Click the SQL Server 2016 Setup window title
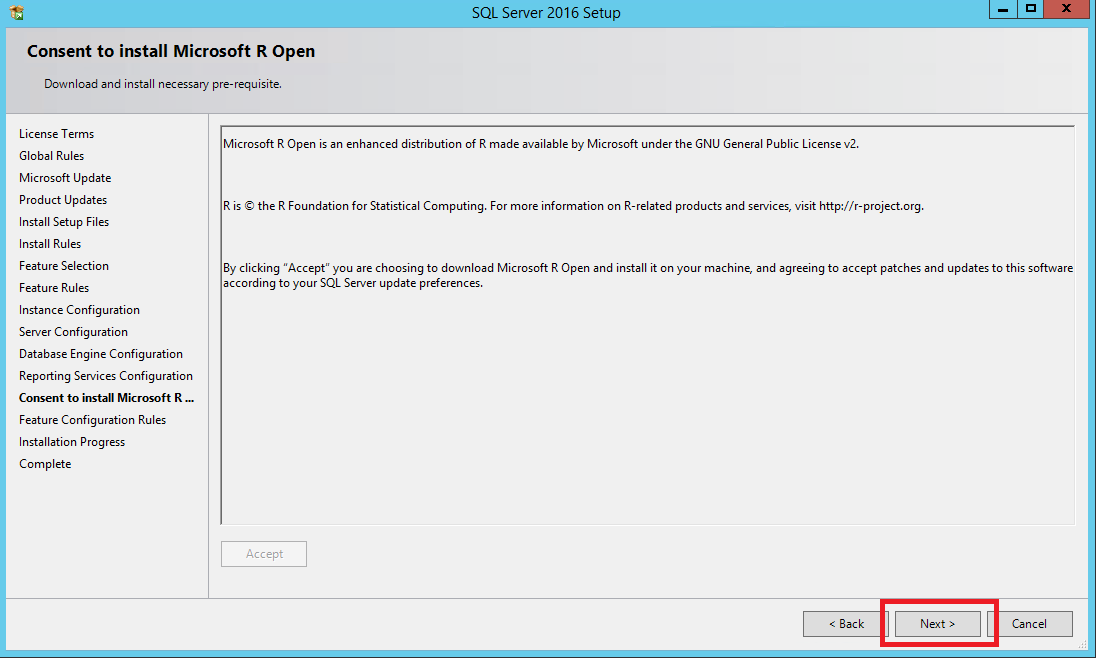This screenshot has width=1096, height=658. (546, 13)
